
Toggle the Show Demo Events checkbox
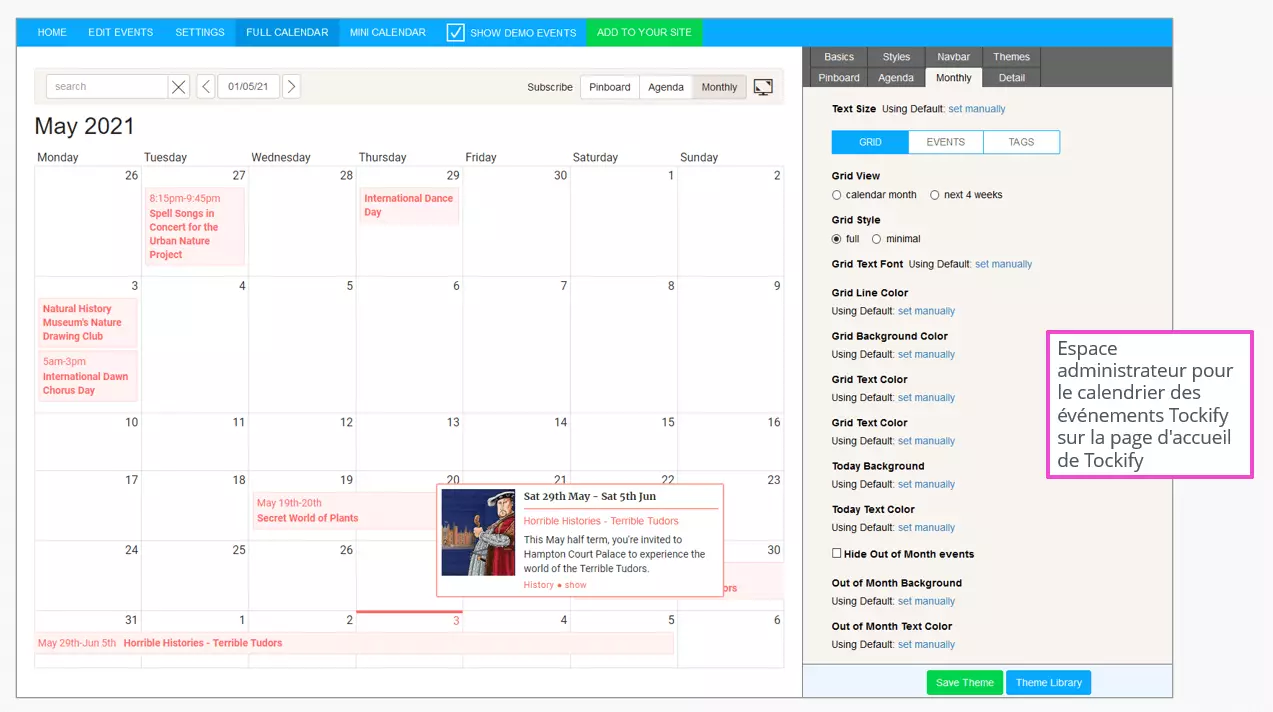point(456,32)
